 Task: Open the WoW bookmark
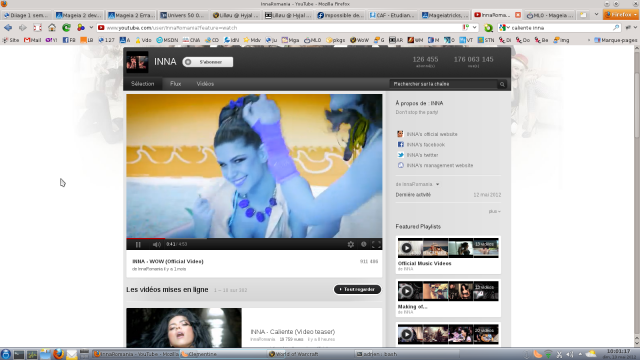tap(359, 40)
